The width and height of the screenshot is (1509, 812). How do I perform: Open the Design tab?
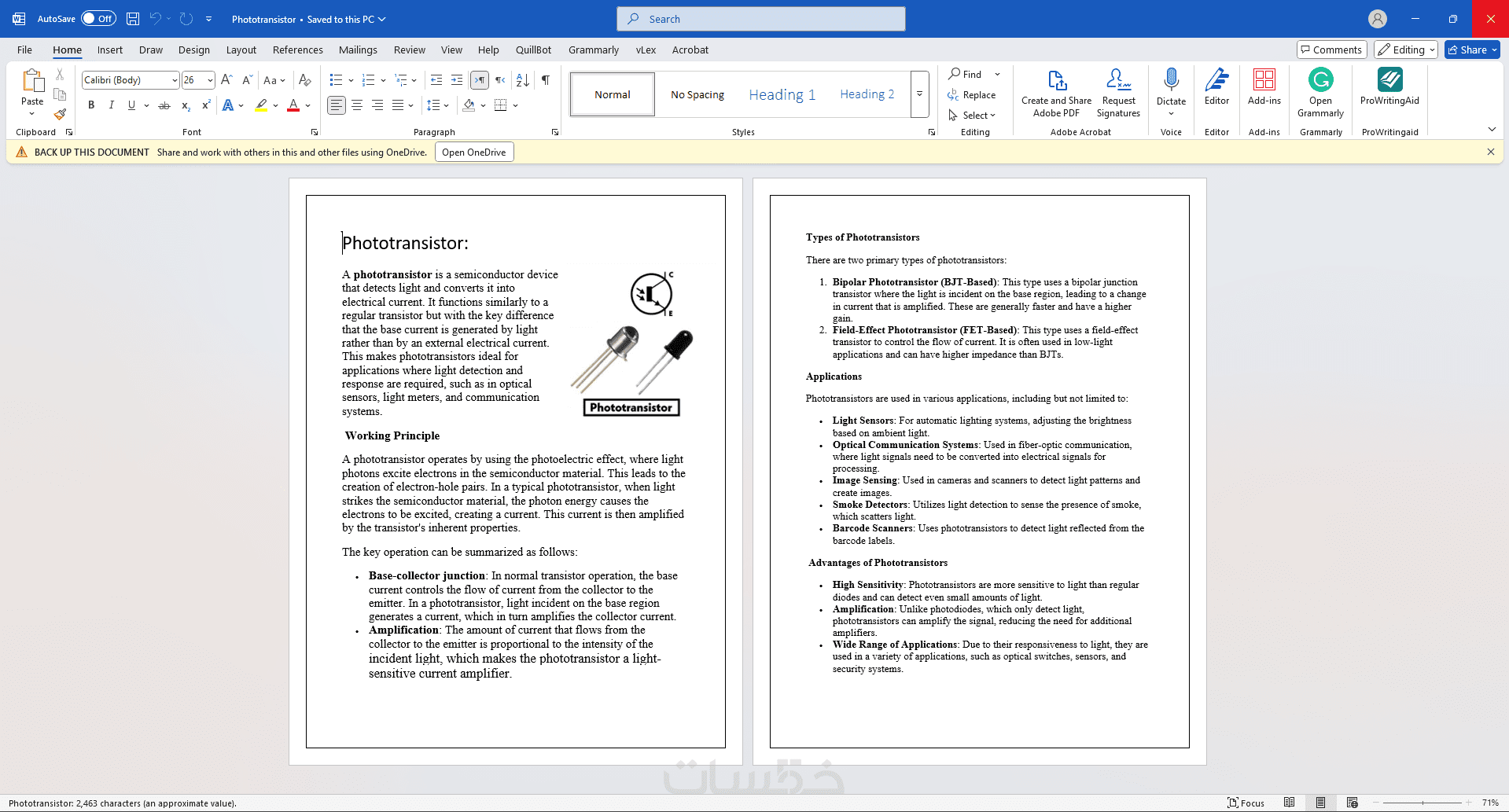point(194,50)
